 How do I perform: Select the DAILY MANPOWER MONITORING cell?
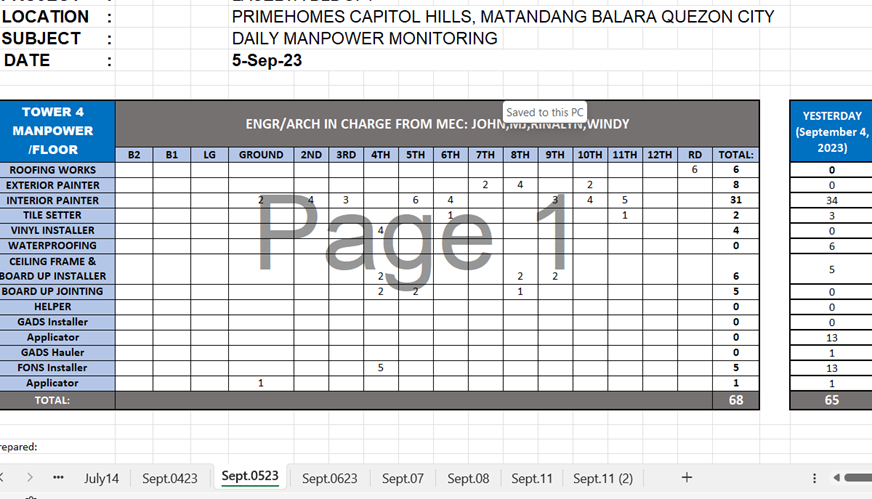tap(365, 38)
